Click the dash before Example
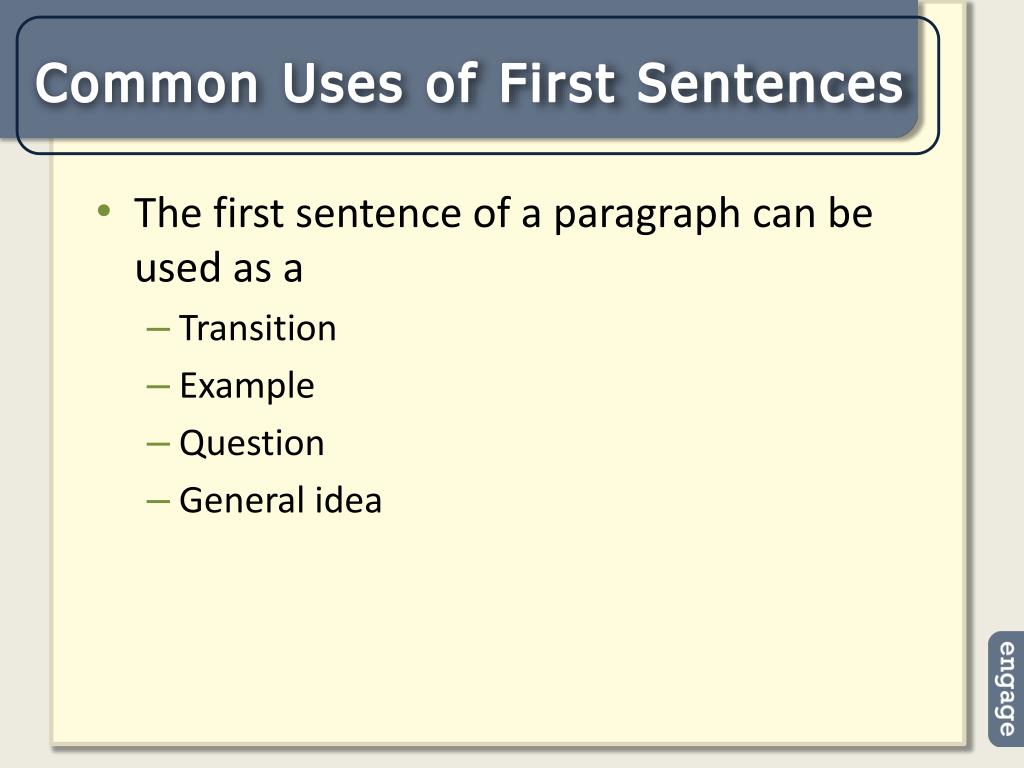The height and width of the screenshot is (768, 1024). [x=158, y=387]
